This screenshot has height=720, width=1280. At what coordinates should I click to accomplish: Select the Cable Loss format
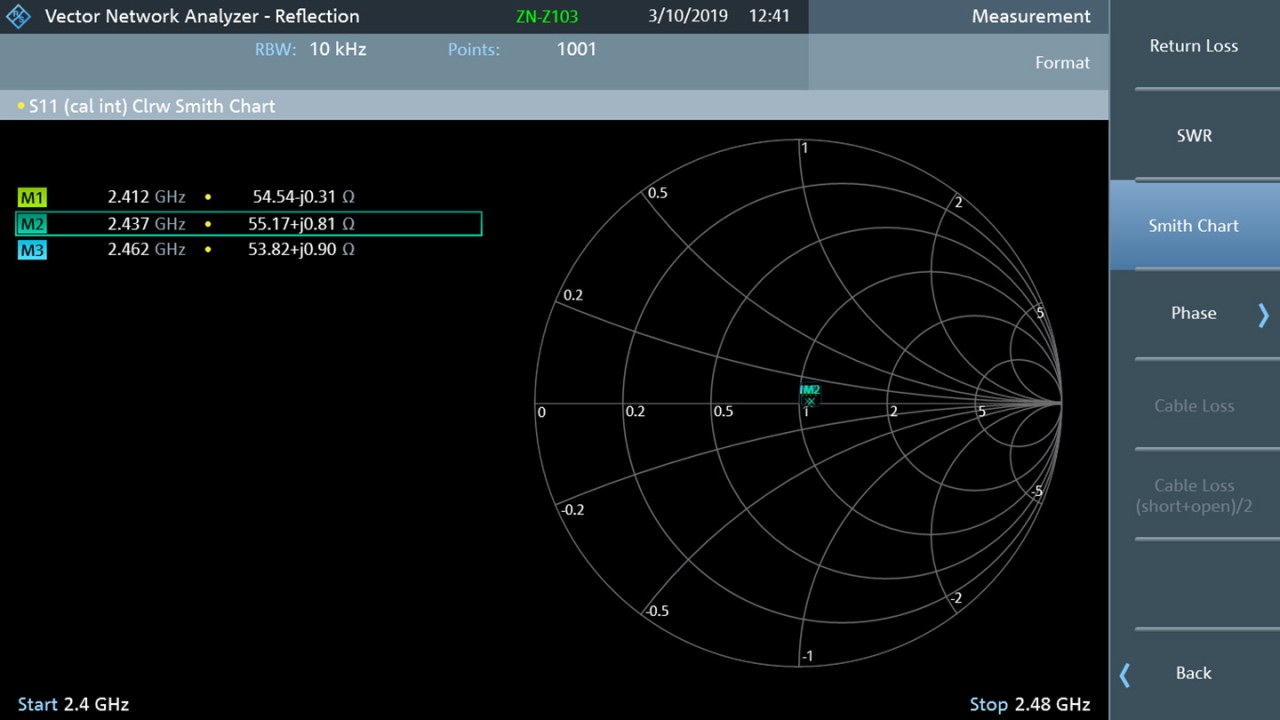tap(1194, 406)
